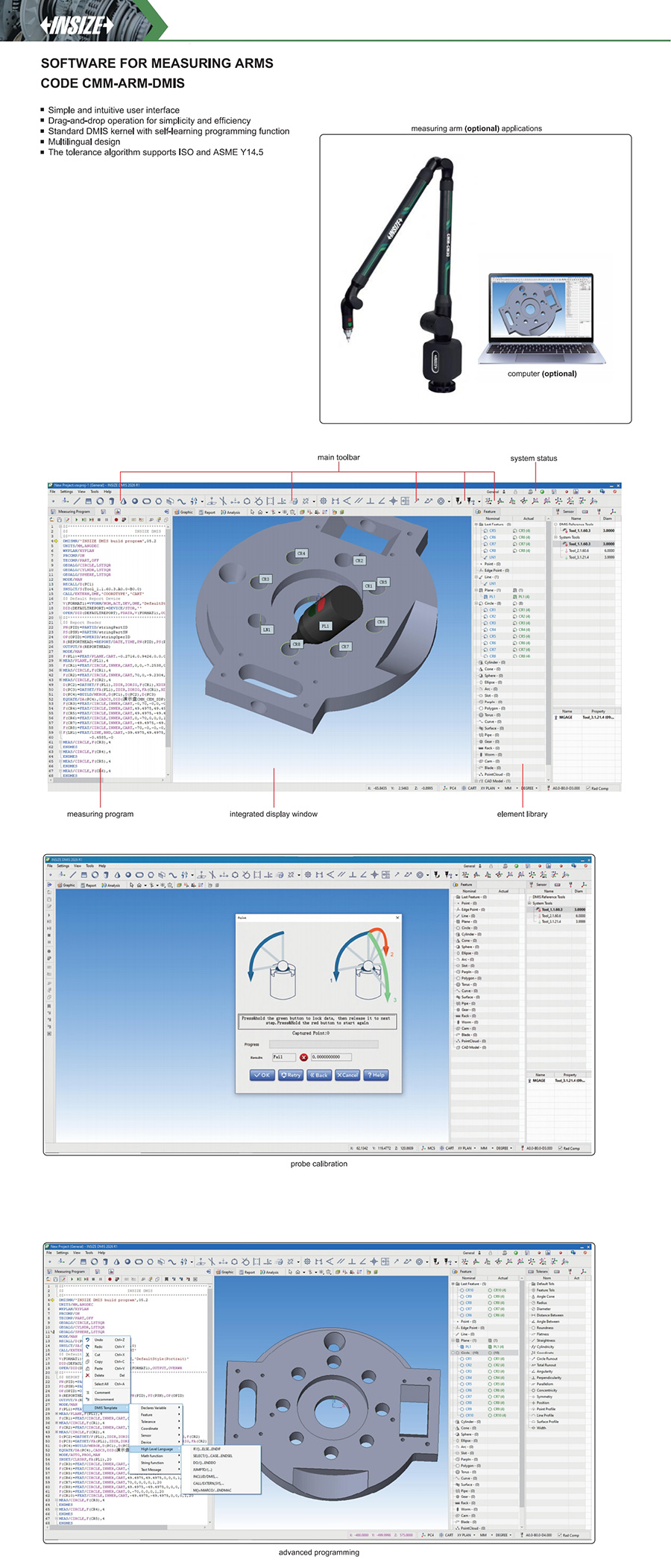Viewport: 671px width, 1568px height.
Task: Pick the Perpendicularity tolerance icon
Action: [533, 1378]
